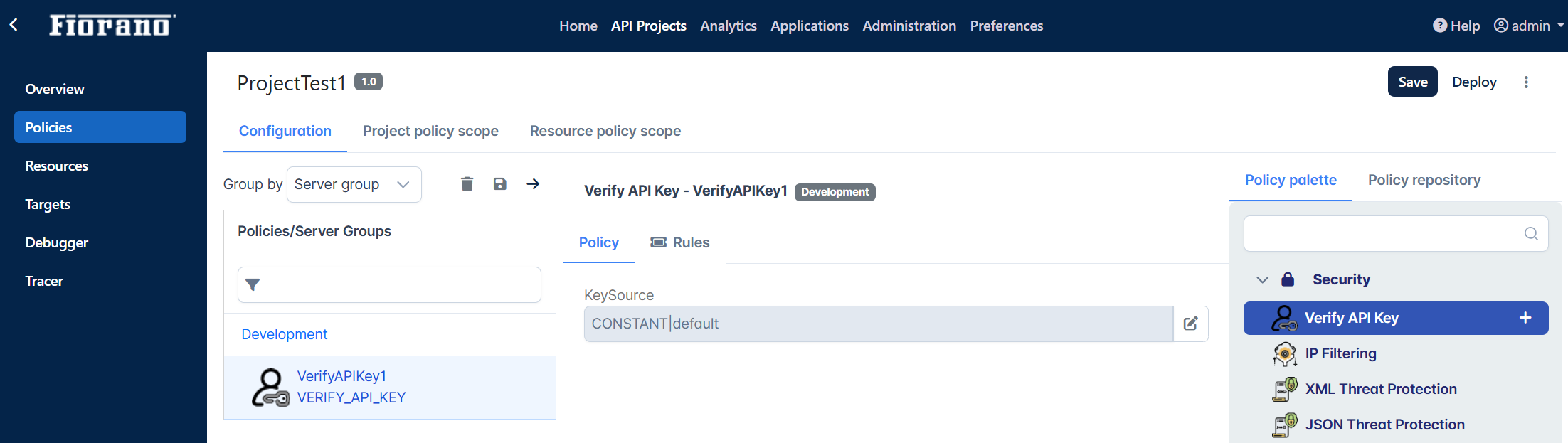The height and width of the screenshot is (443, 1568).
Task: Click the JSON Threat Protection icon
Action: (1285, 425)
